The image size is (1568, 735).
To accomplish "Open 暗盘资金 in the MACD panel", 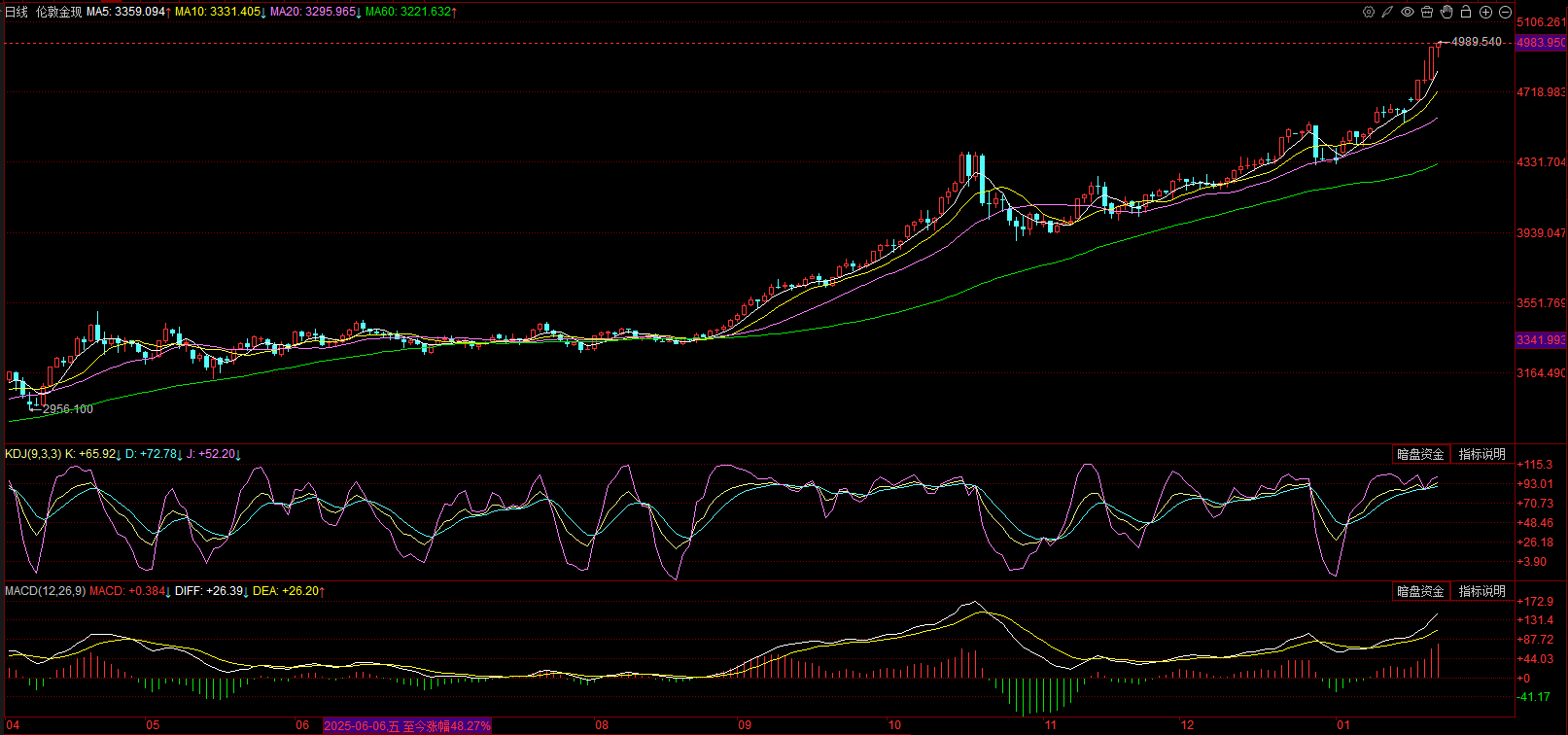I will [1420, 591].
